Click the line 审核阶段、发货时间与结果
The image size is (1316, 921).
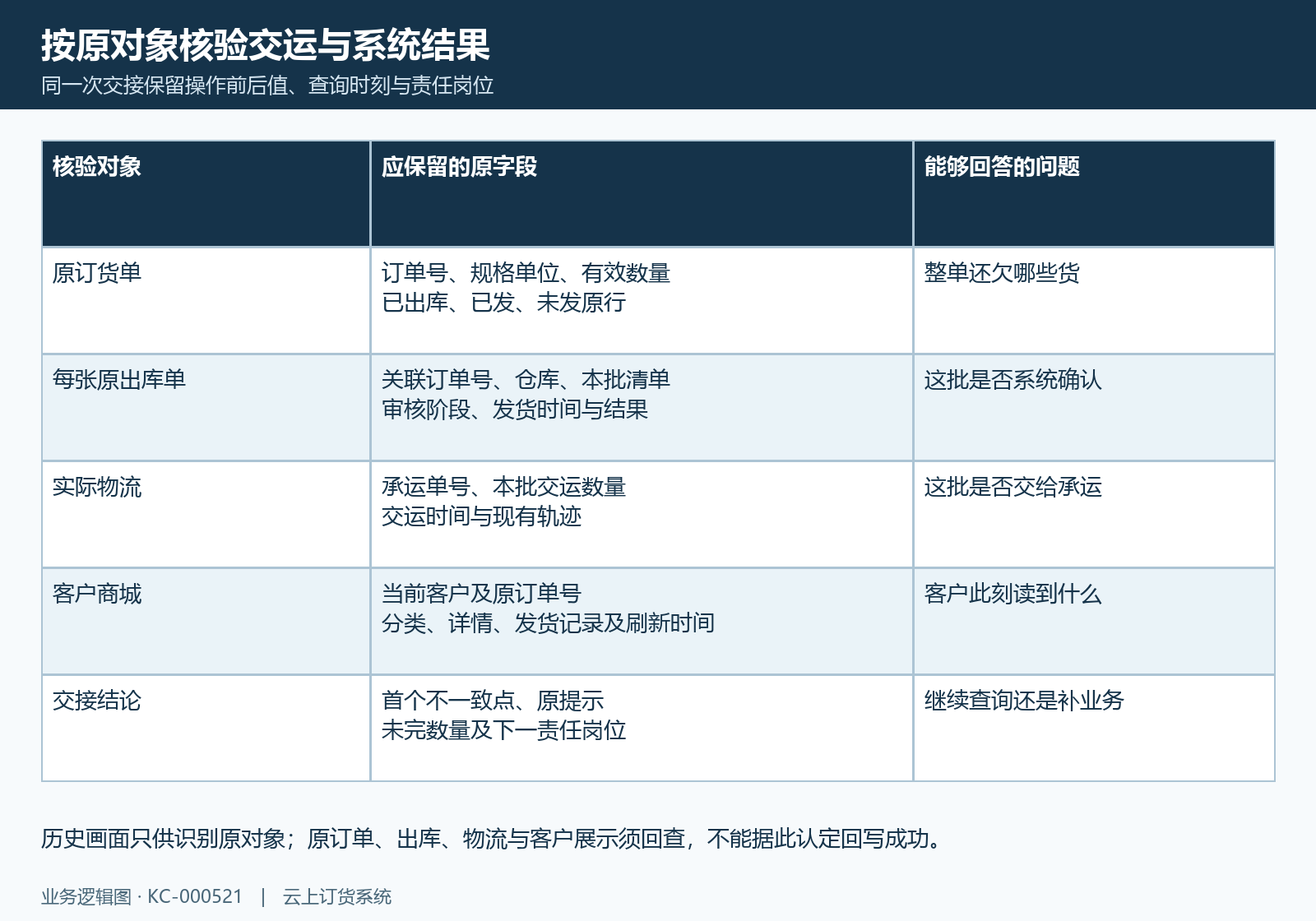pos(514,410)
